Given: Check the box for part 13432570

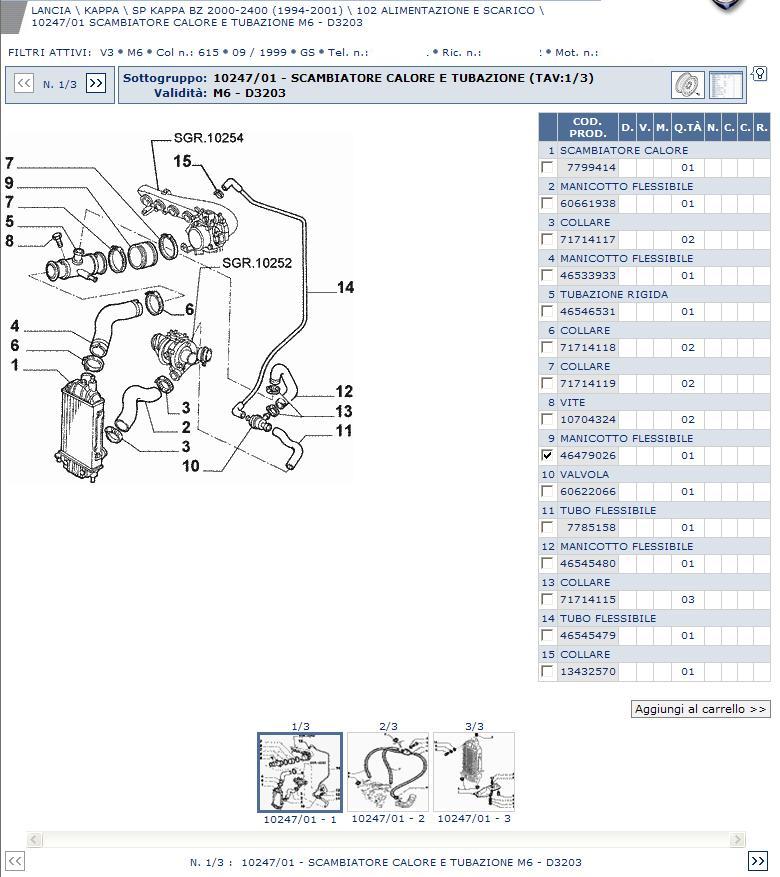Looking at the screenshot, I should [547, 671].
